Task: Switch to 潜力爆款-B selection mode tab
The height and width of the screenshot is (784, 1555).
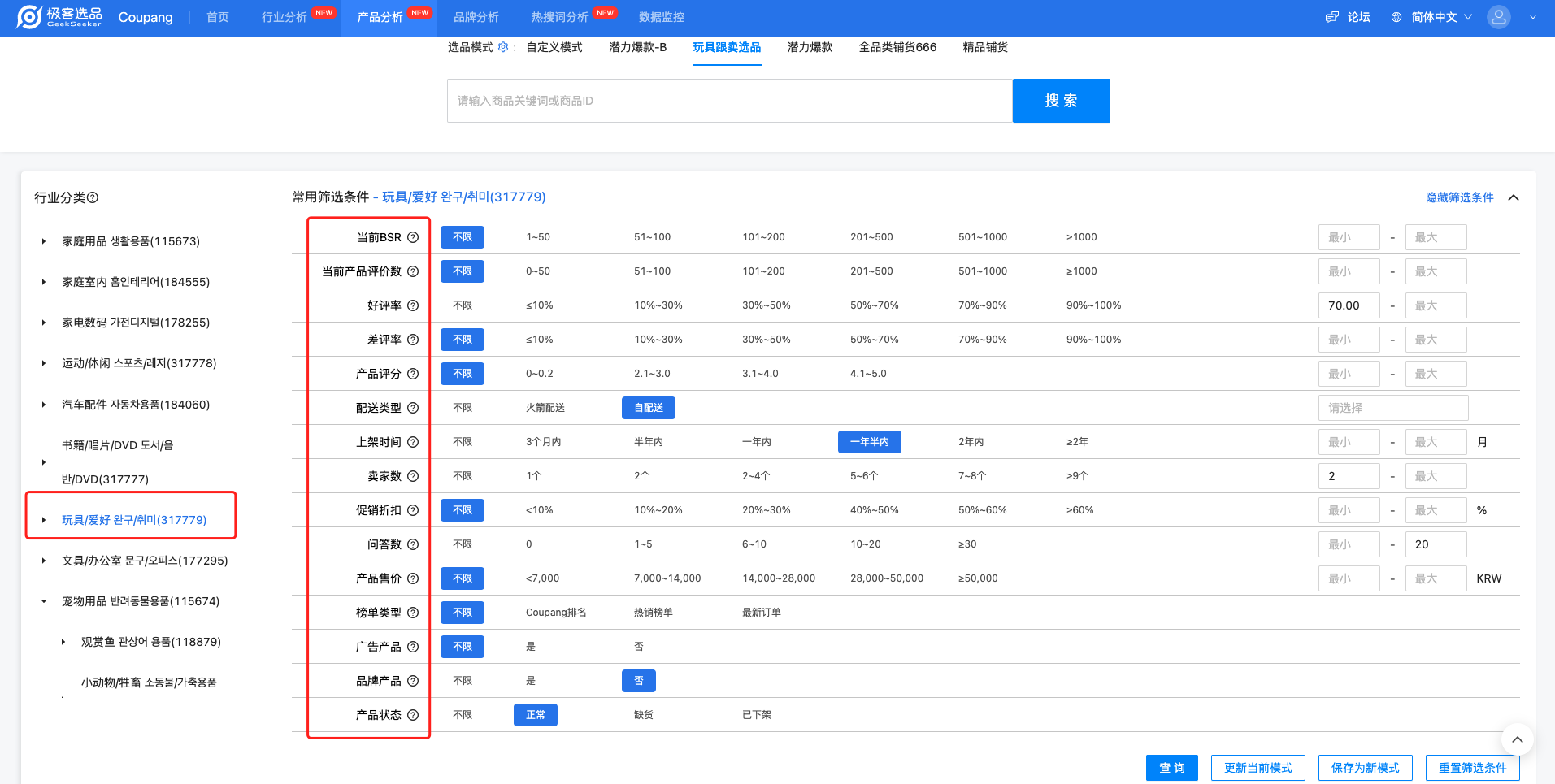Action: (637, 47)
